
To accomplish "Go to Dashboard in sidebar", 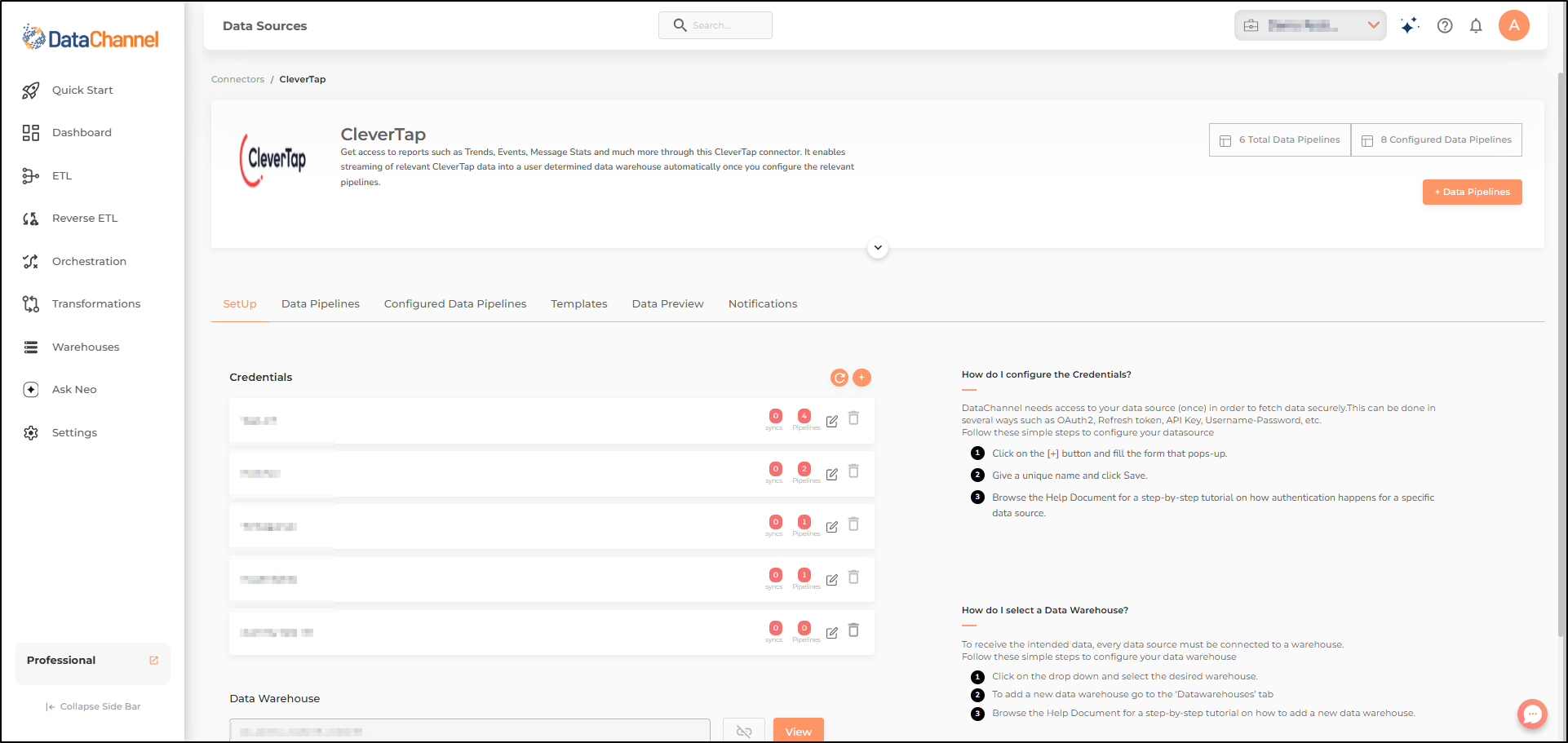I will point(82,133).
